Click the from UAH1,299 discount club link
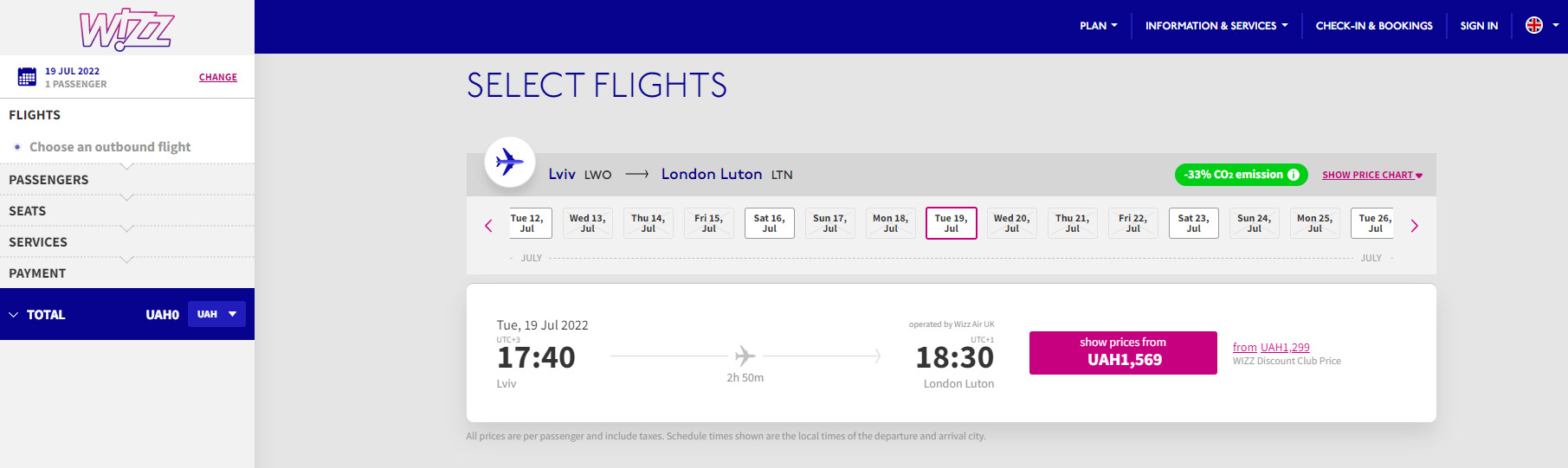The height and width of the screenshot is (468, 1568). pyautogui.click(x=1271, y=347)
